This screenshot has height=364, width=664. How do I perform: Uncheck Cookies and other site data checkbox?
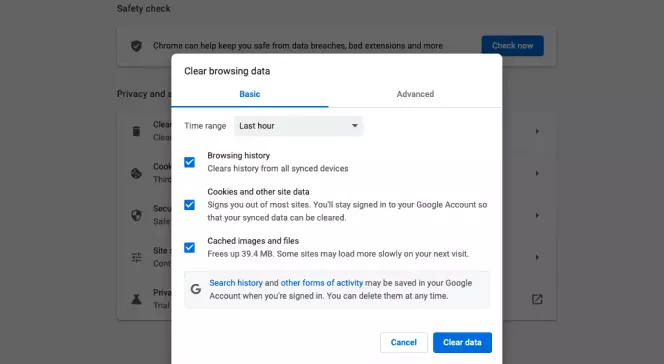tap(189, 205)
